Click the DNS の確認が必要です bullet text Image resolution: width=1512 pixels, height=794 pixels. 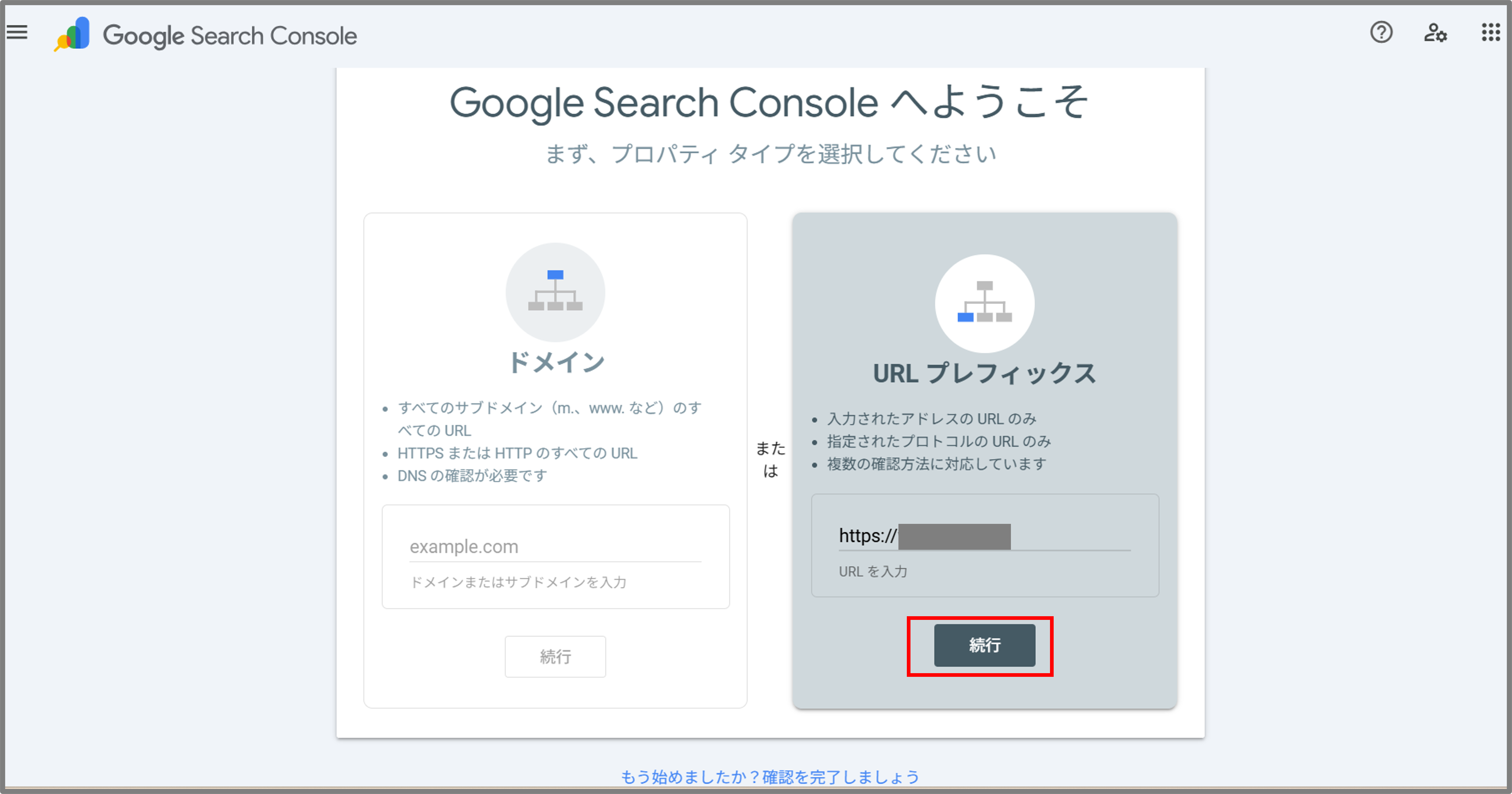click(473, 475)
